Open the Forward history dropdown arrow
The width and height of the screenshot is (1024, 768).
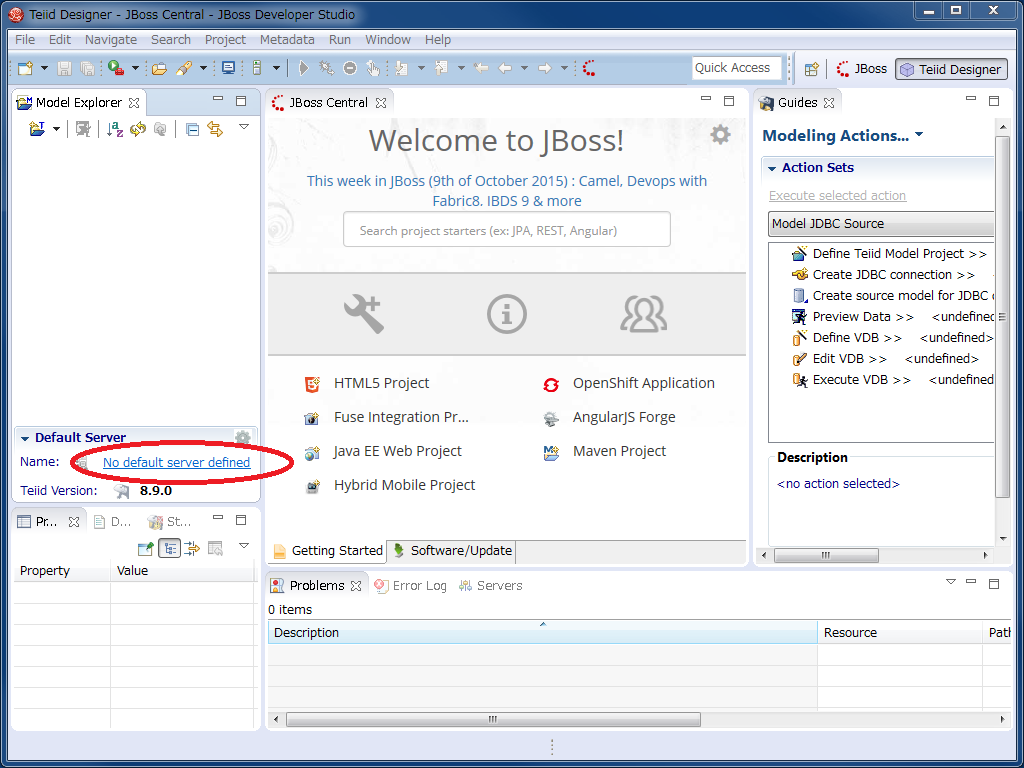[564, 68]
